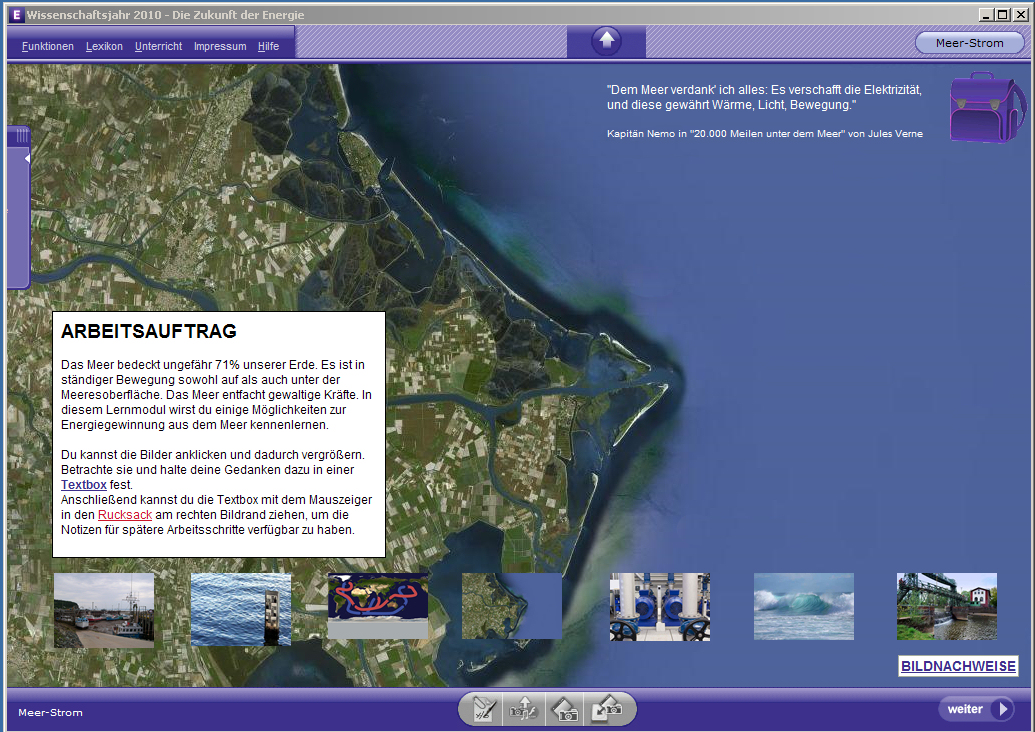Expand the left side panel arrow
Screen dimensions: 1035x732
(x=27, y=158)
